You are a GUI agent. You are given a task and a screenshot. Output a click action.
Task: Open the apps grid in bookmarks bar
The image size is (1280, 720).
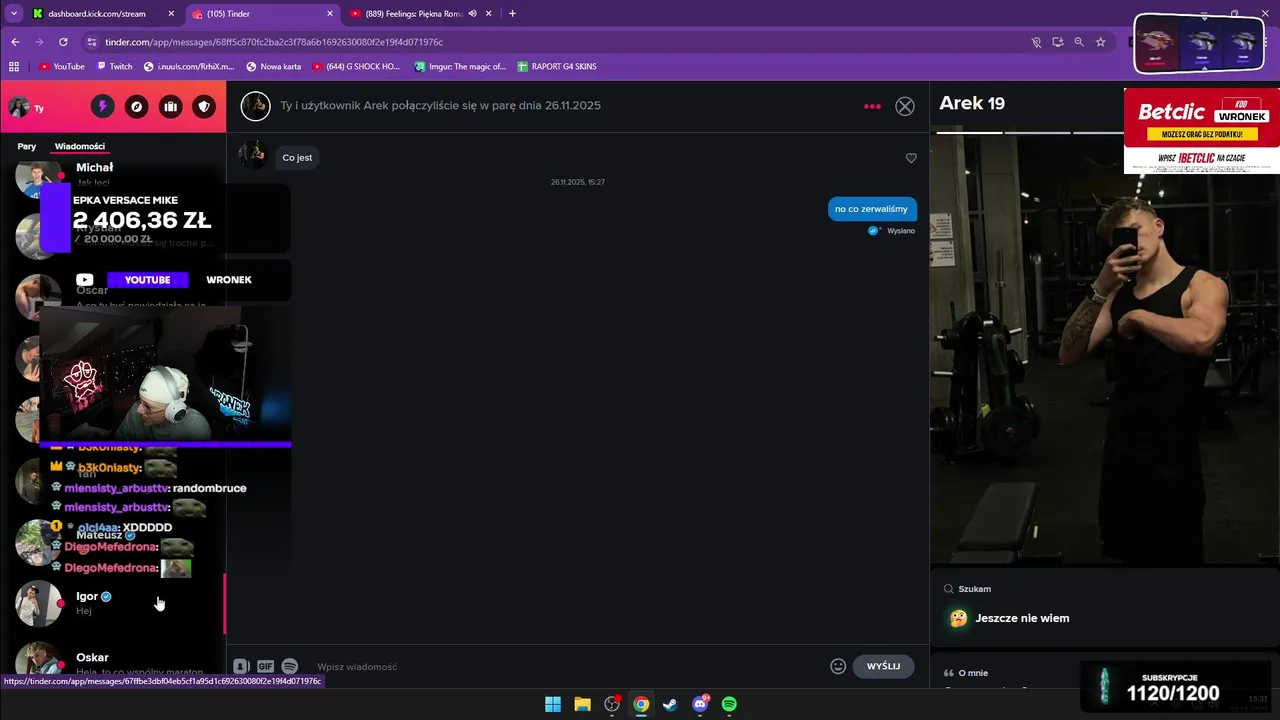coord(14,67)
